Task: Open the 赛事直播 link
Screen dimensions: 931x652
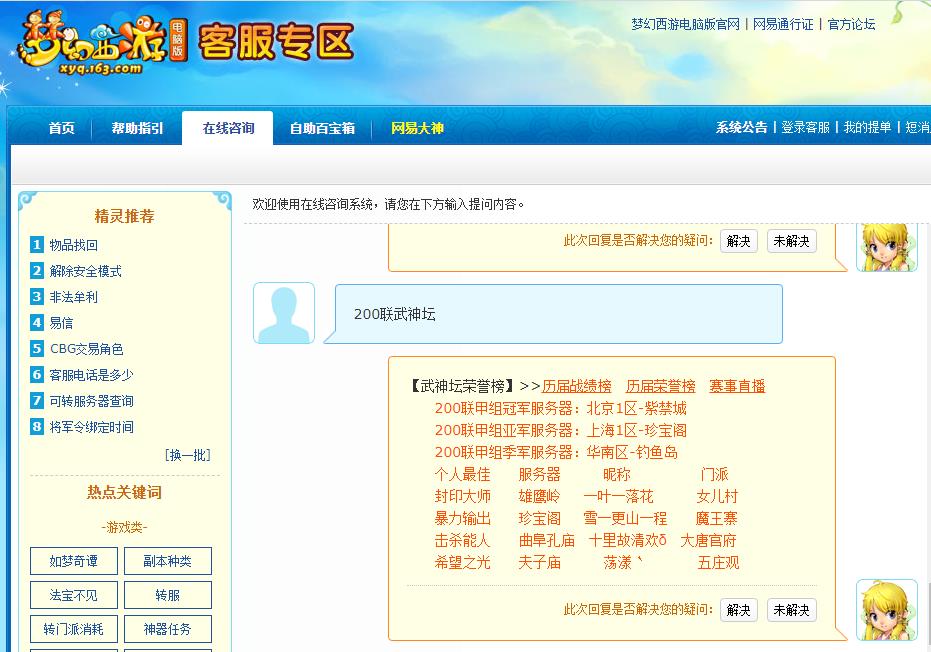Action: [737, 386]
